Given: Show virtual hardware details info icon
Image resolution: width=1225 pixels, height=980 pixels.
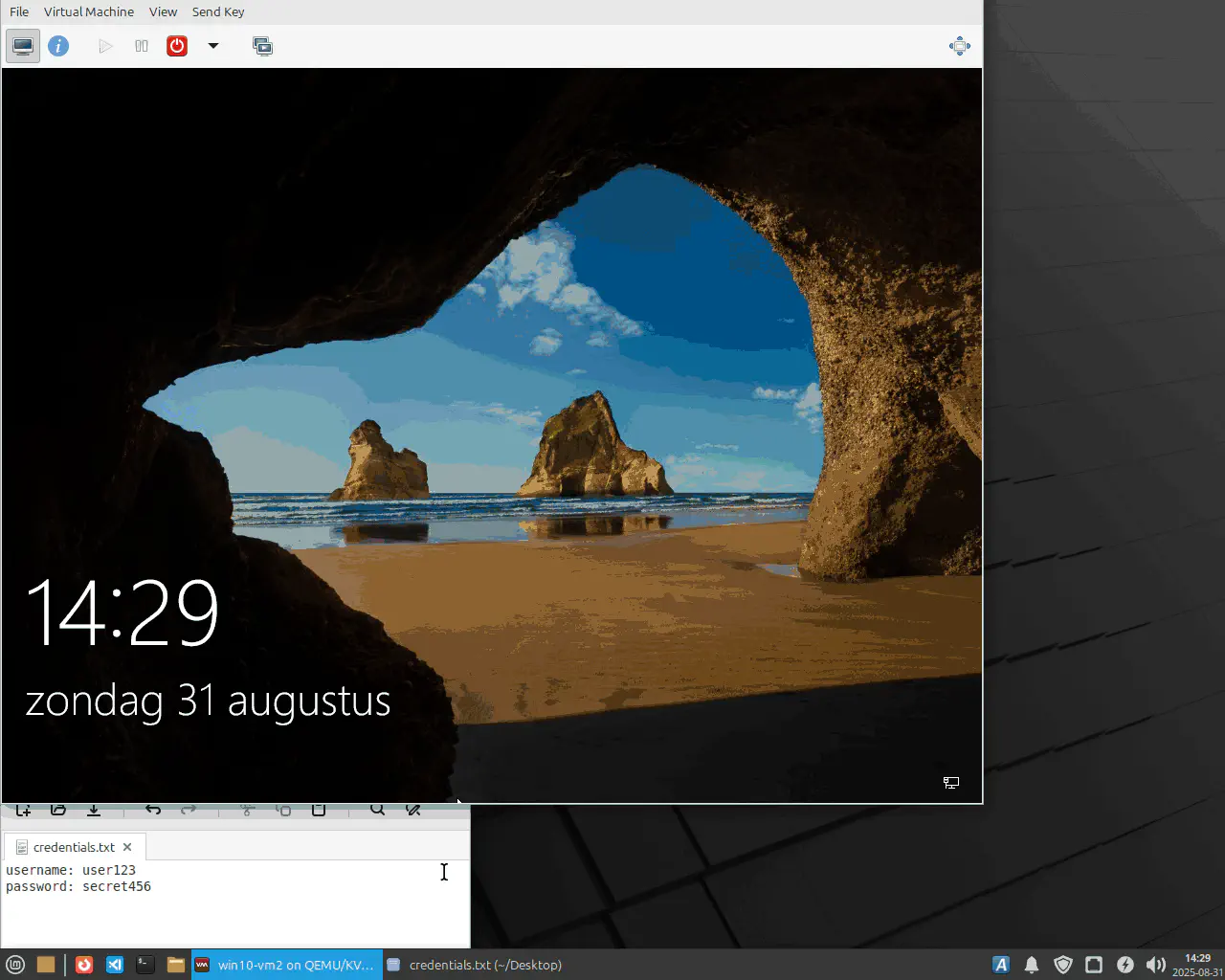Looking at the screenshot, I should [58, 46].
